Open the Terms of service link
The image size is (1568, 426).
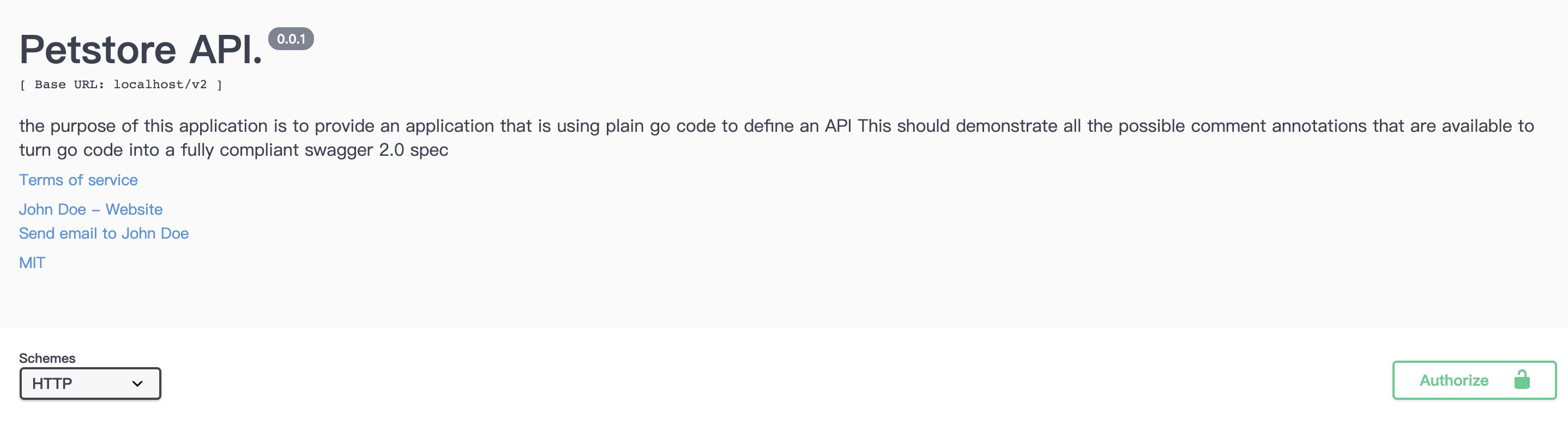[78, 180]
